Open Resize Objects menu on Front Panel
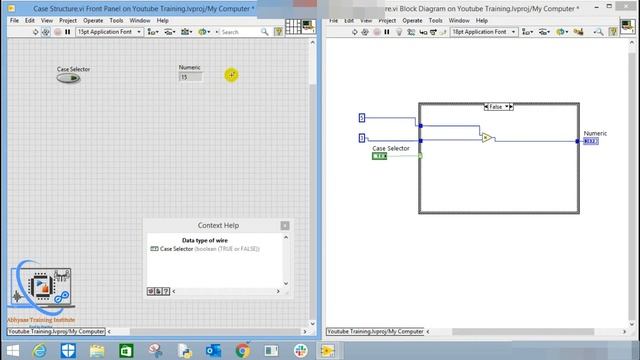640x360 pixels. coord(187,32)
